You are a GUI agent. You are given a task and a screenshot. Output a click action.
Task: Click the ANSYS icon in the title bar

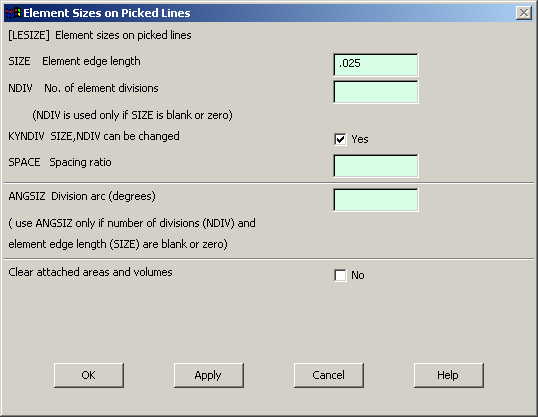tap(14, 13)
